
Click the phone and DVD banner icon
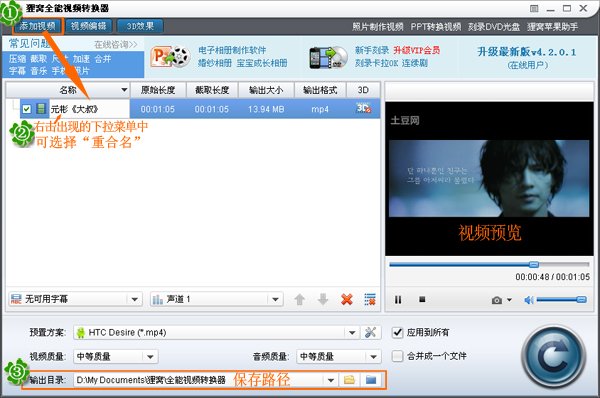(328, 57)
